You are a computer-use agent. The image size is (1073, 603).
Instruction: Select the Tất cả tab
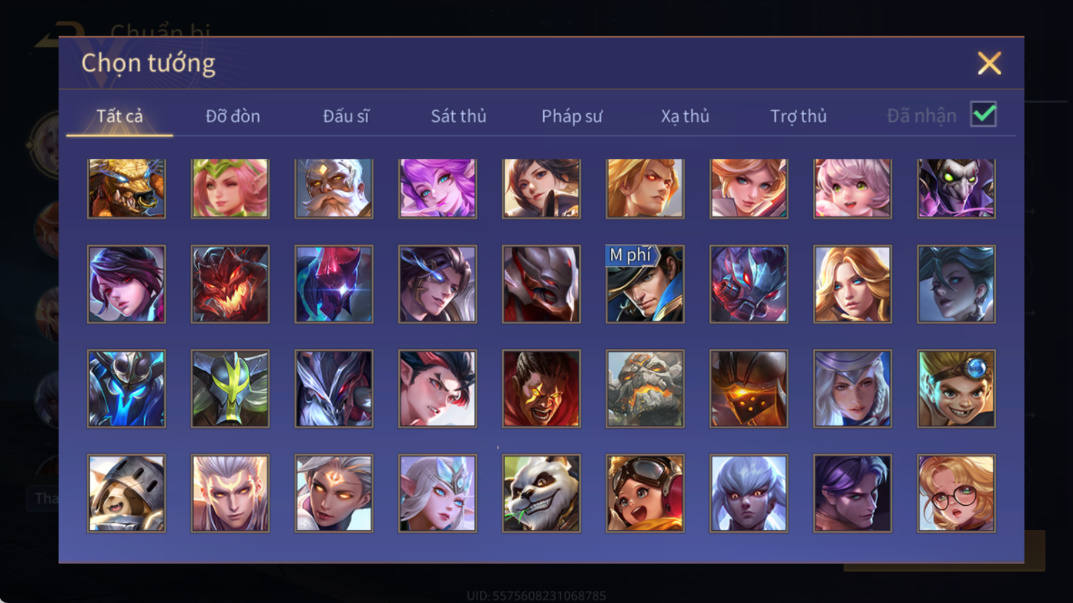120,116
